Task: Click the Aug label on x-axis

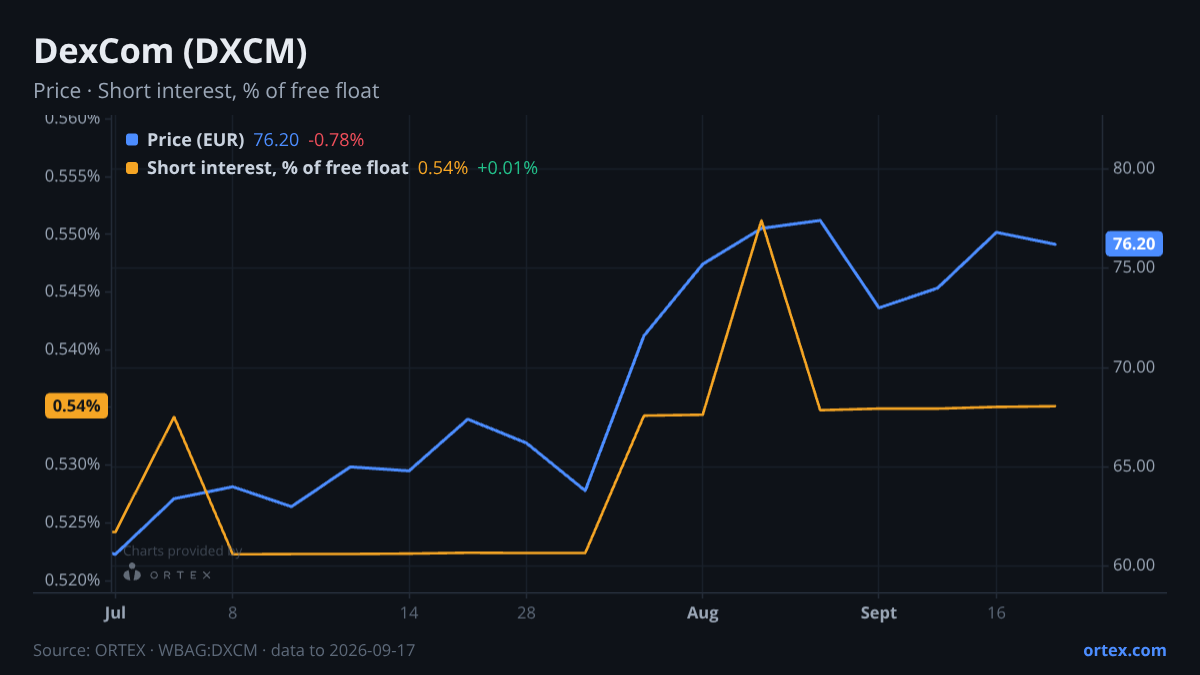Action: [703, 612]
